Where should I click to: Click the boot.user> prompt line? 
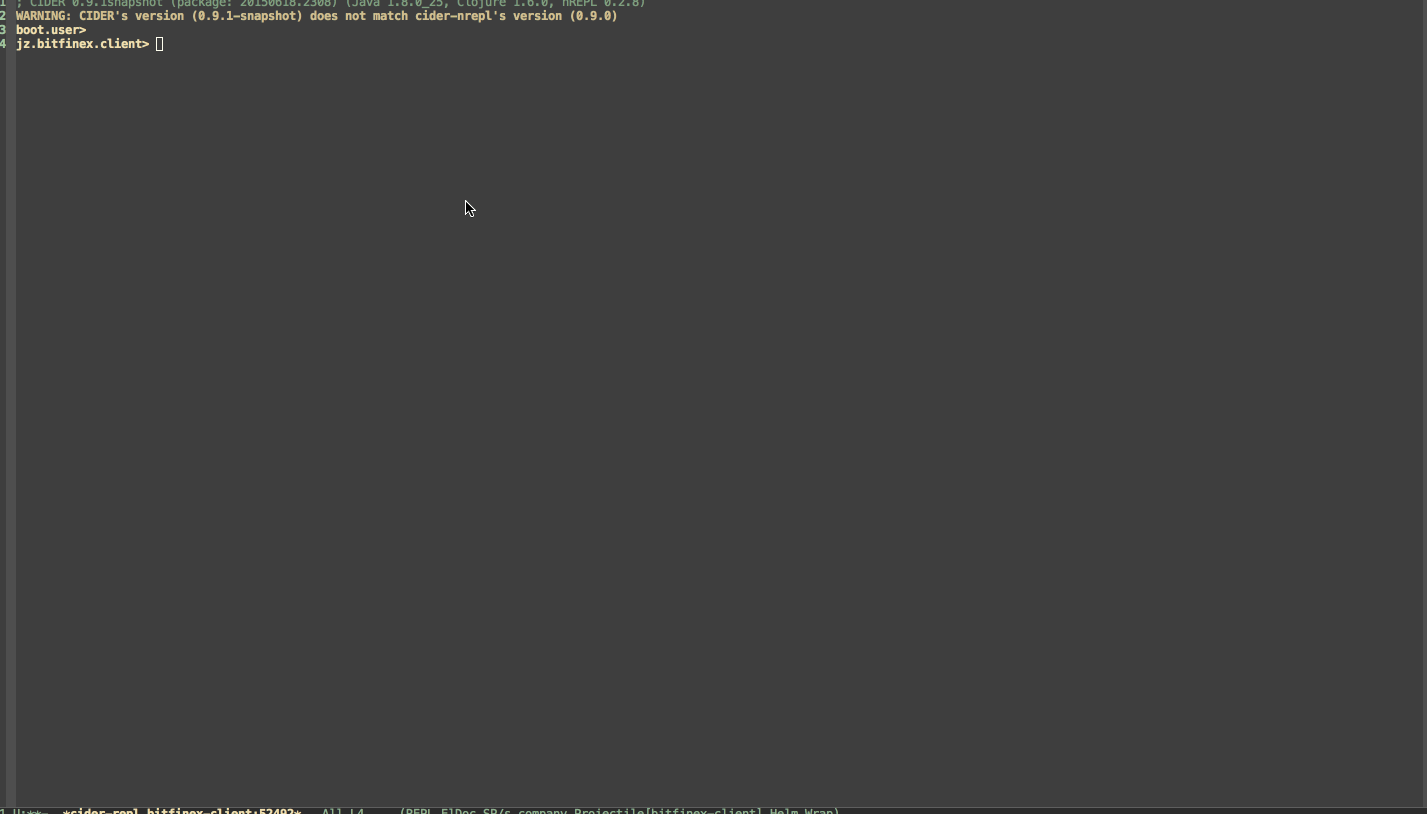pyautogui.click(x=51, y=30)
